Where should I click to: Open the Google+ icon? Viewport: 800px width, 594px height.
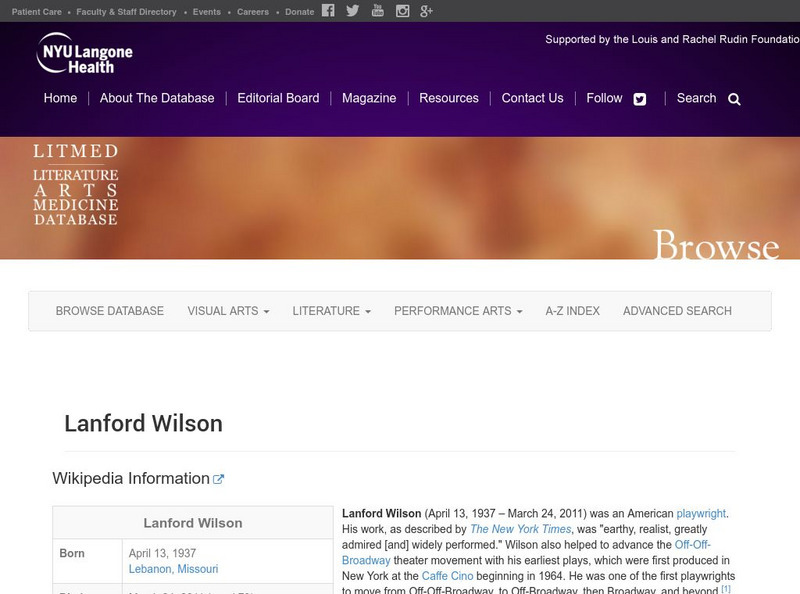[426, 12]
